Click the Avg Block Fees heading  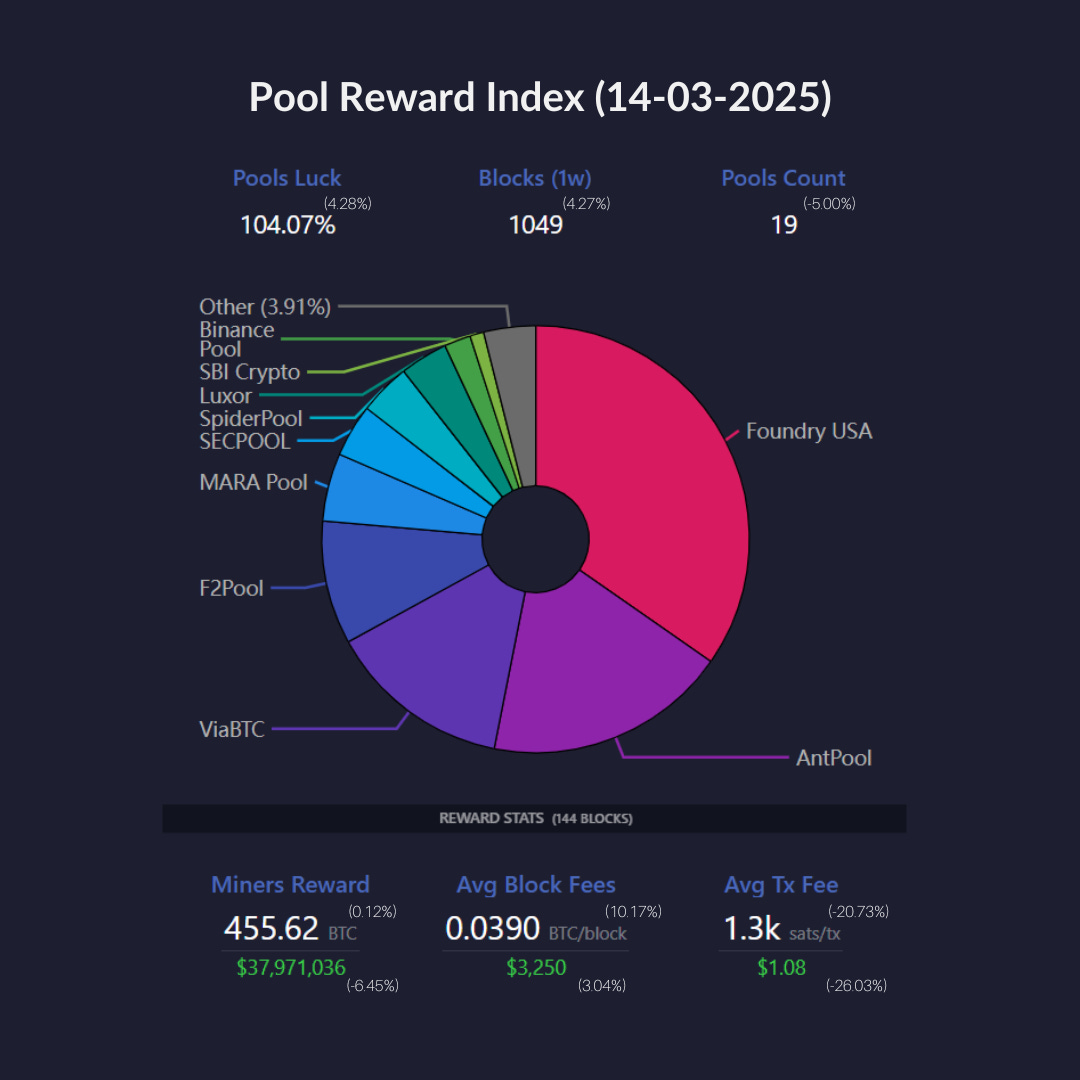tap(536, 884)
